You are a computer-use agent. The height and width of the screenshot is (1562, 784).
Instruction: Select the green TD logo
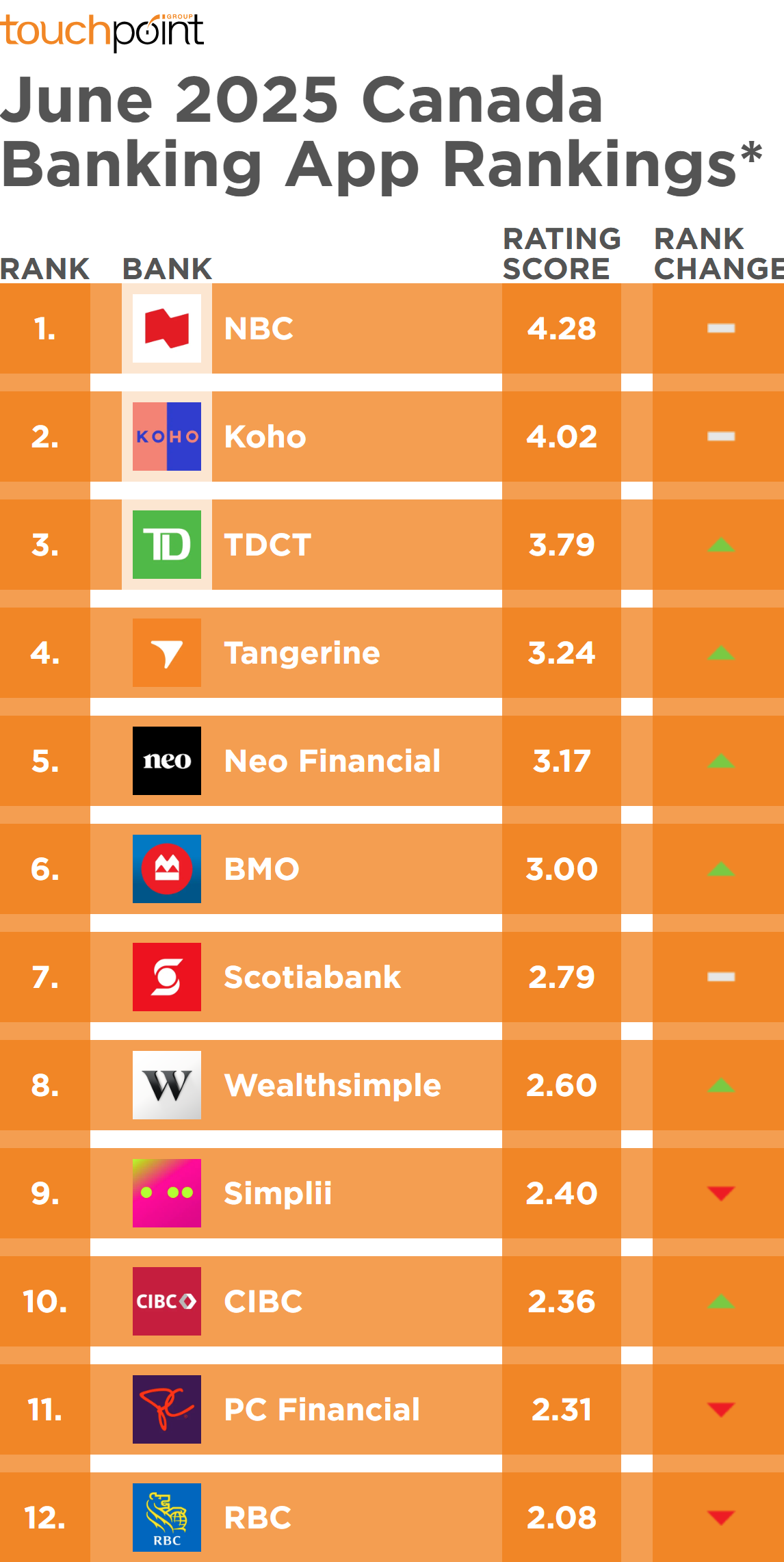(x=167, y=545)
